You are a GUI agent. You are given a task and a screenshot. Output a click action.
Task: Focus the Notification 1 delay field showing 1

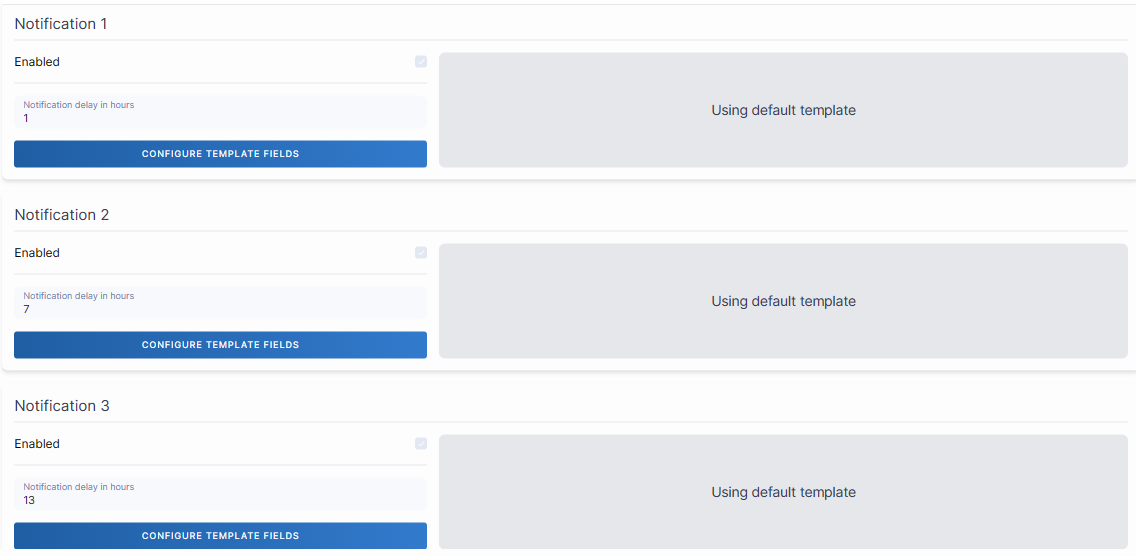coord(220,118)
